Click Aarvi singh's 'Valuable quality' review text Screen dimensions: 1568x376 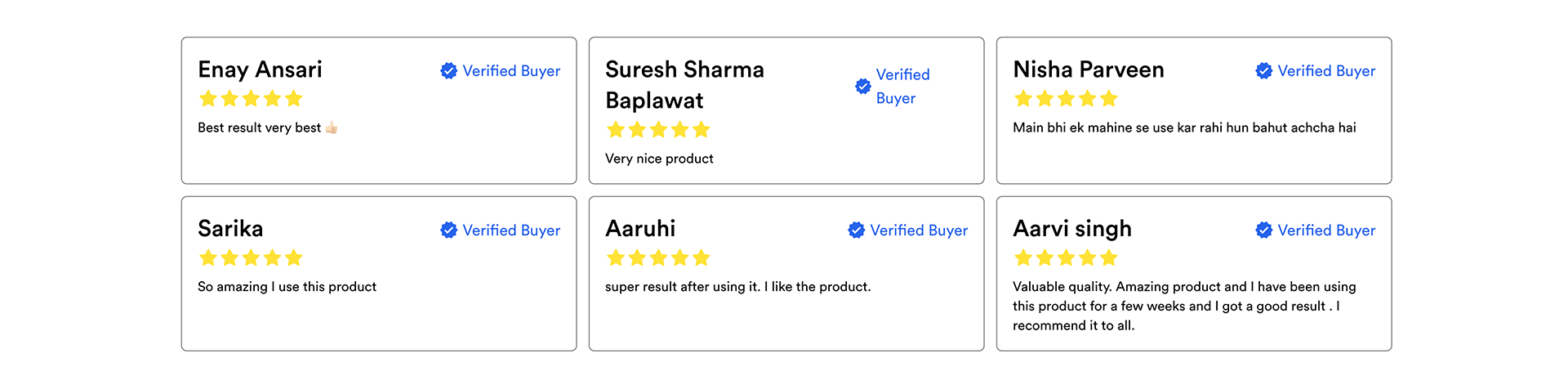1183,306
